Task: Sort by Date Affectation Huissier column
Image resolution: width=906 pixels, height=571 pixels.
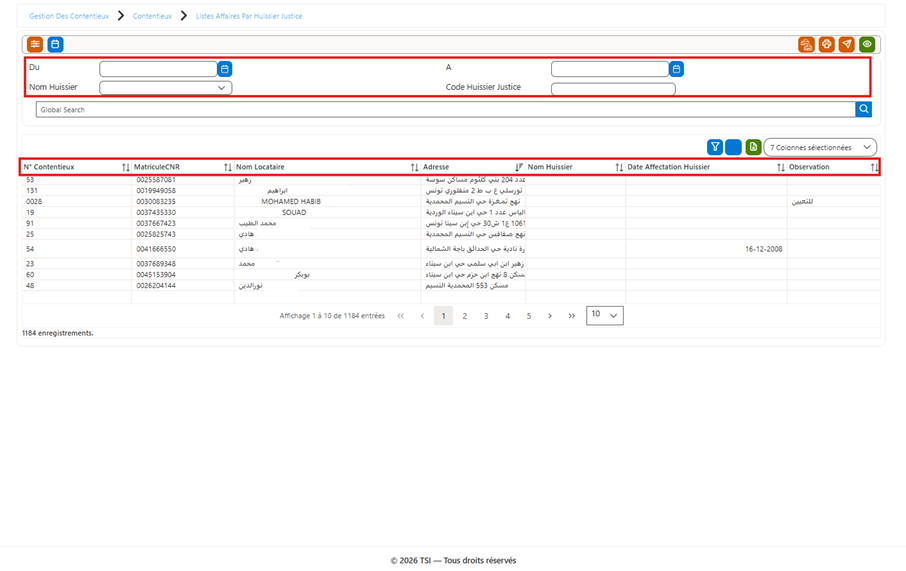Action: tap(781, 167)
